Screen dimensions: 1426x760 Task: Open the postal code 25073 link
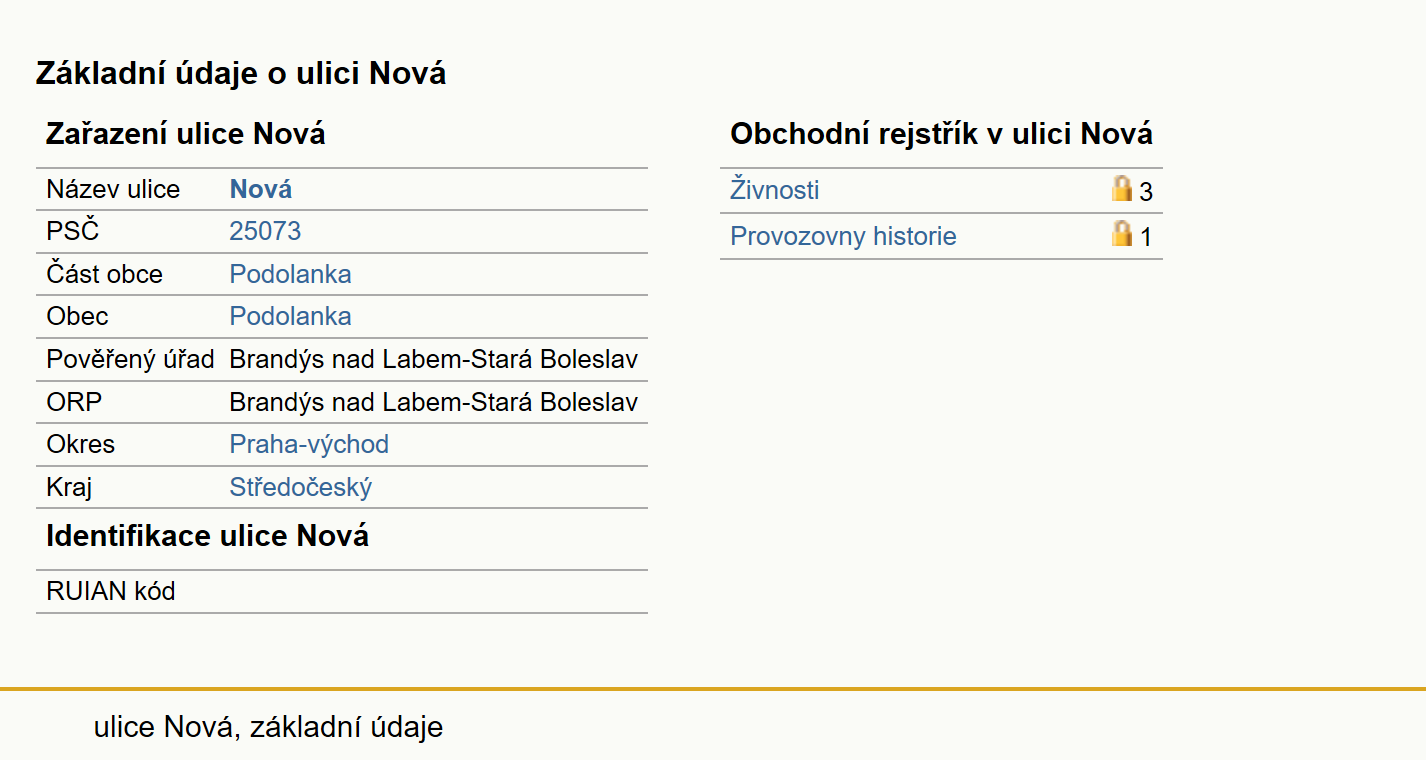(265, 231)
